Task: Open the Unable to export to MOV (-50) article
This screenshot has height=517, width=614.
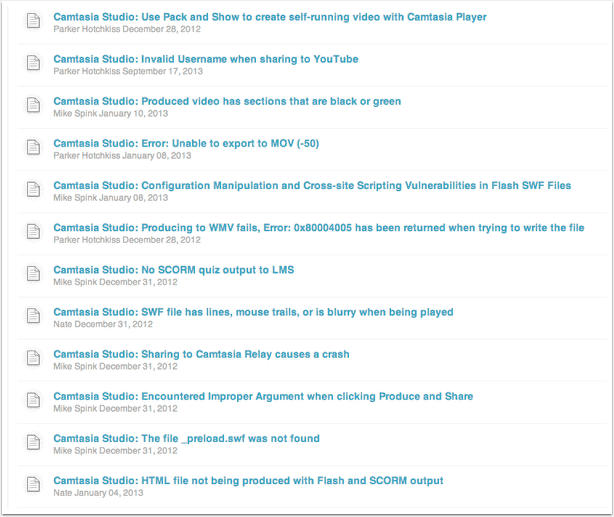Action: [x=186, y=143]
